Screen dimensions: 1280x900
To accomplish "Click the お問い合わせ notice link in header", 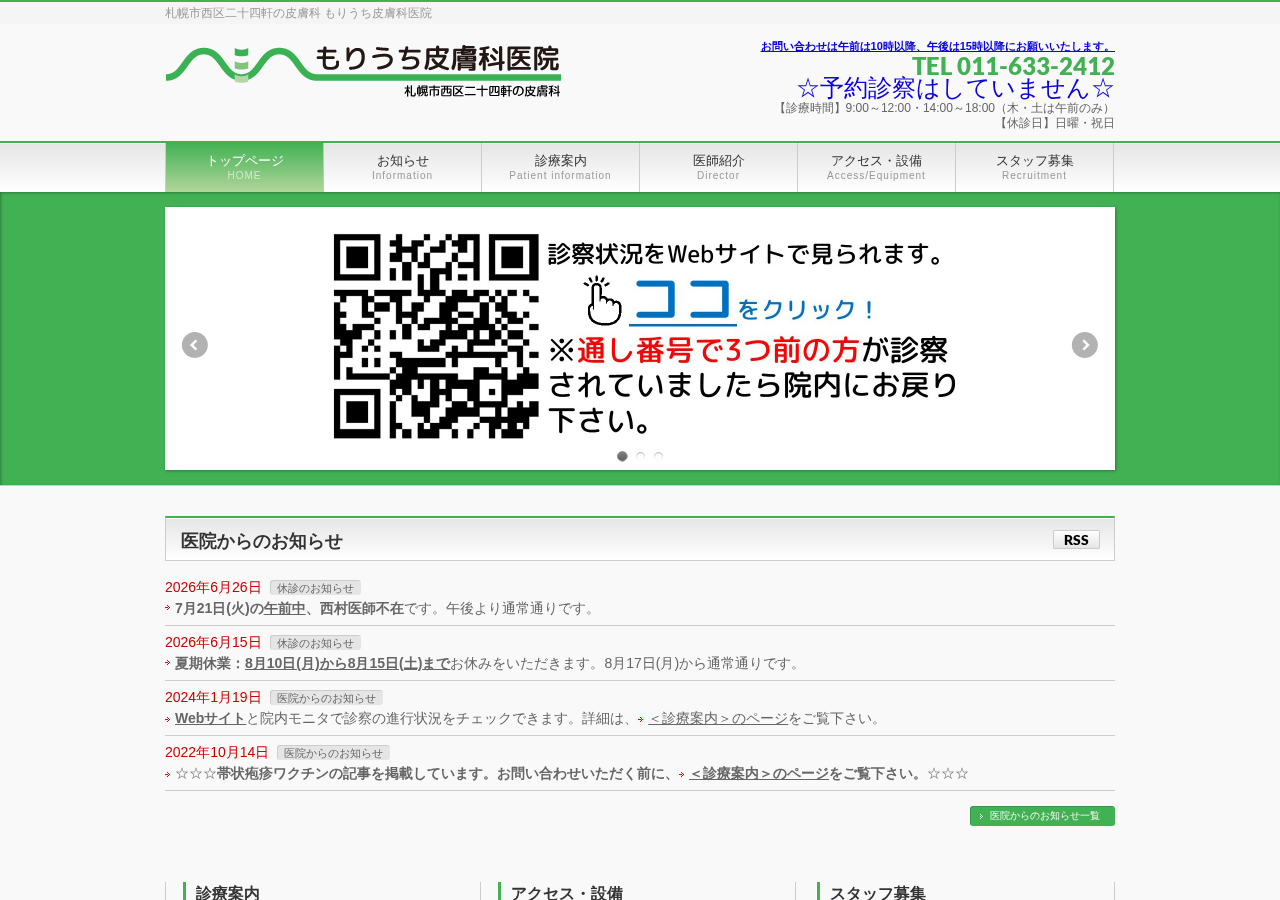I will (937, 46).
